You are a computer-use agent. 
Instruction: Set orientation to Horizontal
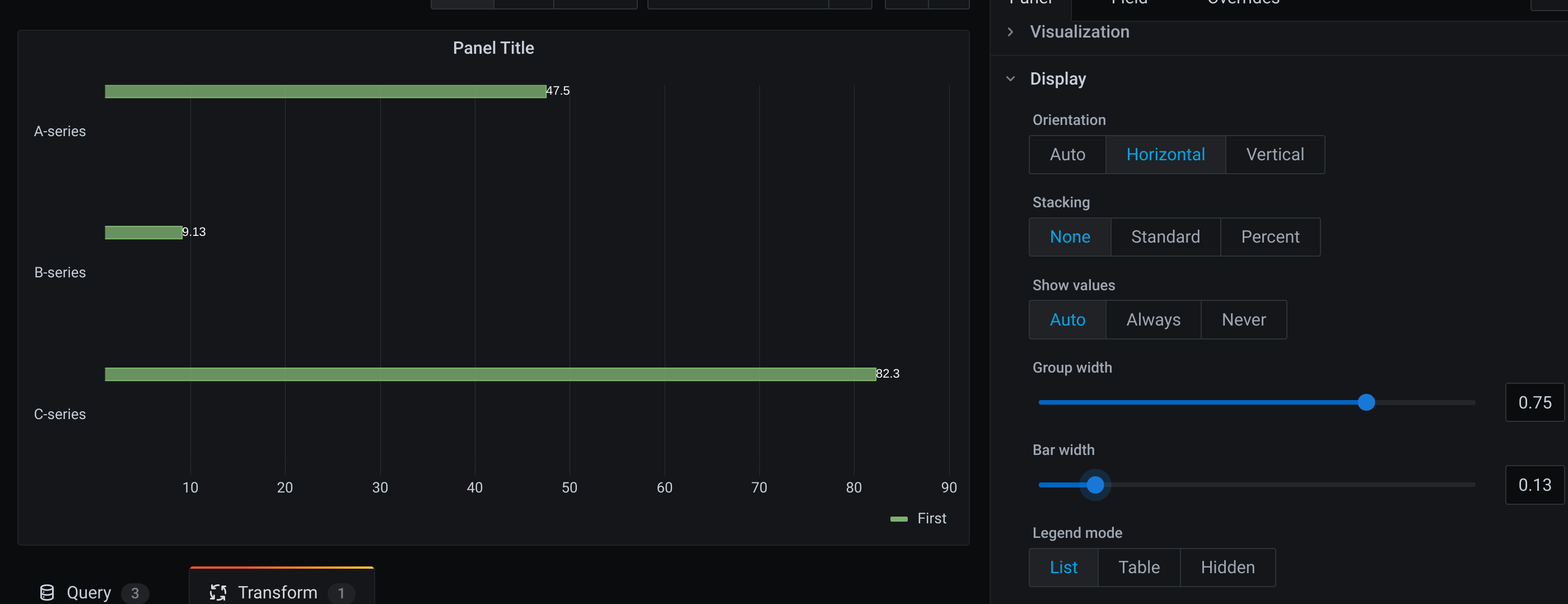[x=1165, y=155]
